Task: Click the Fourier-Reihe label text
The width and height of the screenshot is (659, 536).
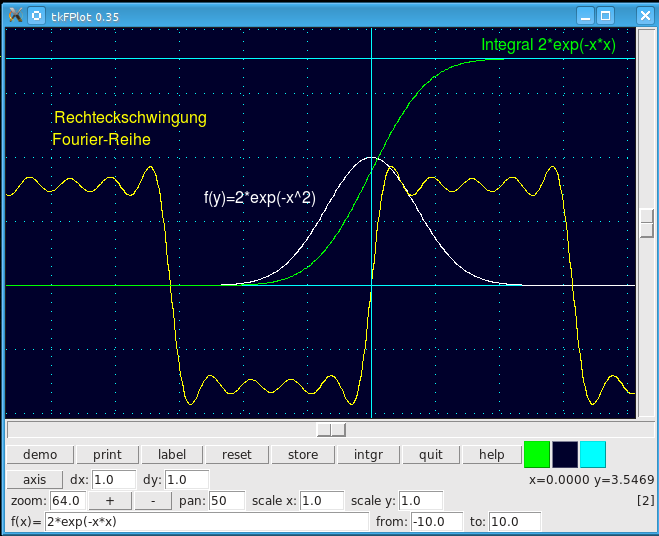Action: click(x=101, y=140)
